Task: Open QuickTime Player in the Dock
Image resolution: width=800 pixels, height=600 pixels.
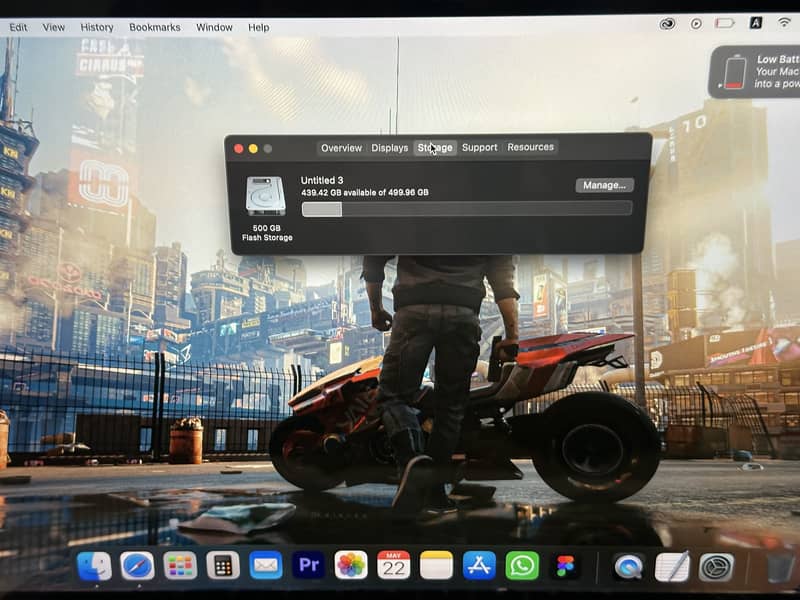Action: (629, 567)
